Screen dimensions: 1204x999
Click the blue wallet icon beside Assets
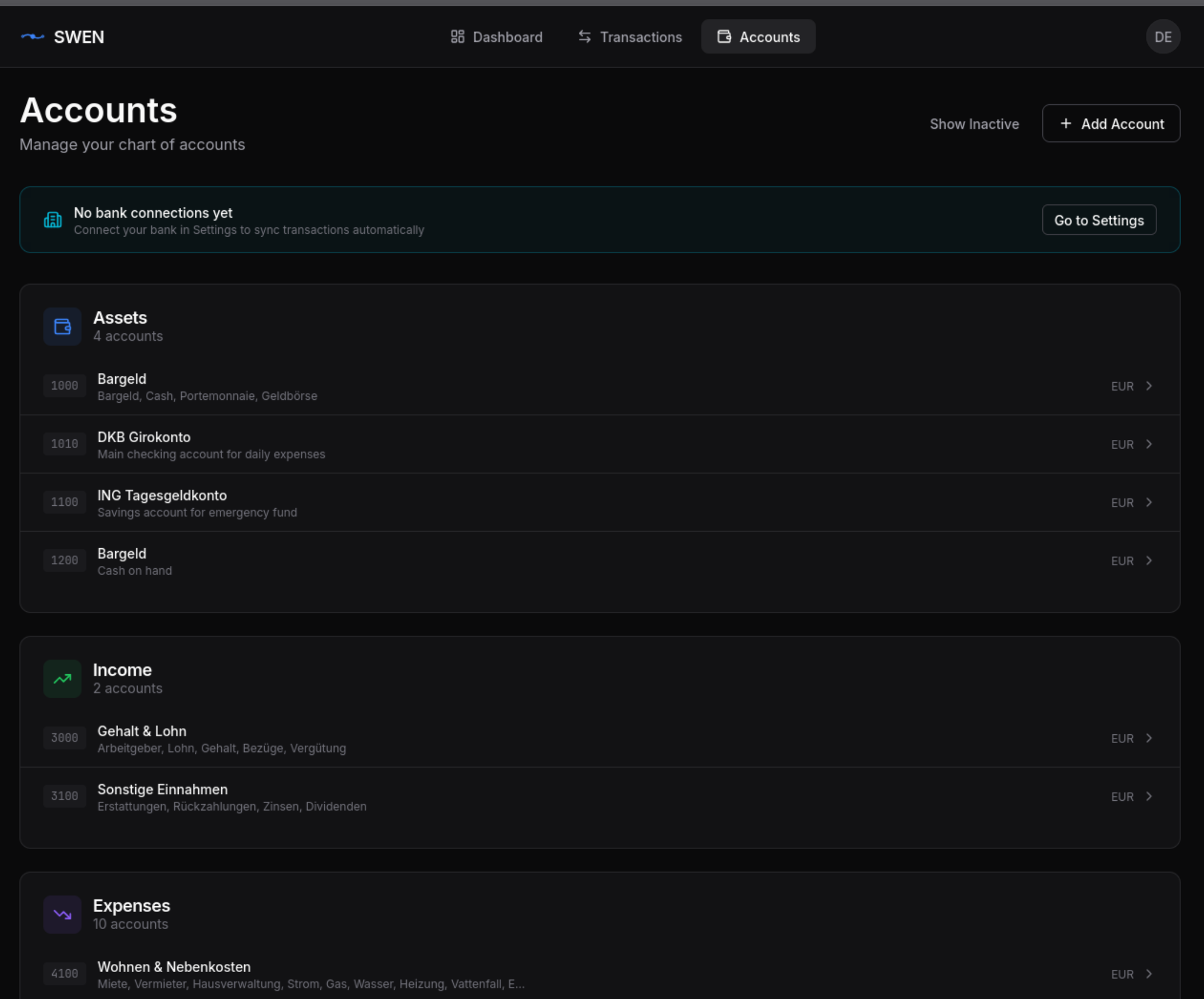pyautogui.click(x=62, y=326)
